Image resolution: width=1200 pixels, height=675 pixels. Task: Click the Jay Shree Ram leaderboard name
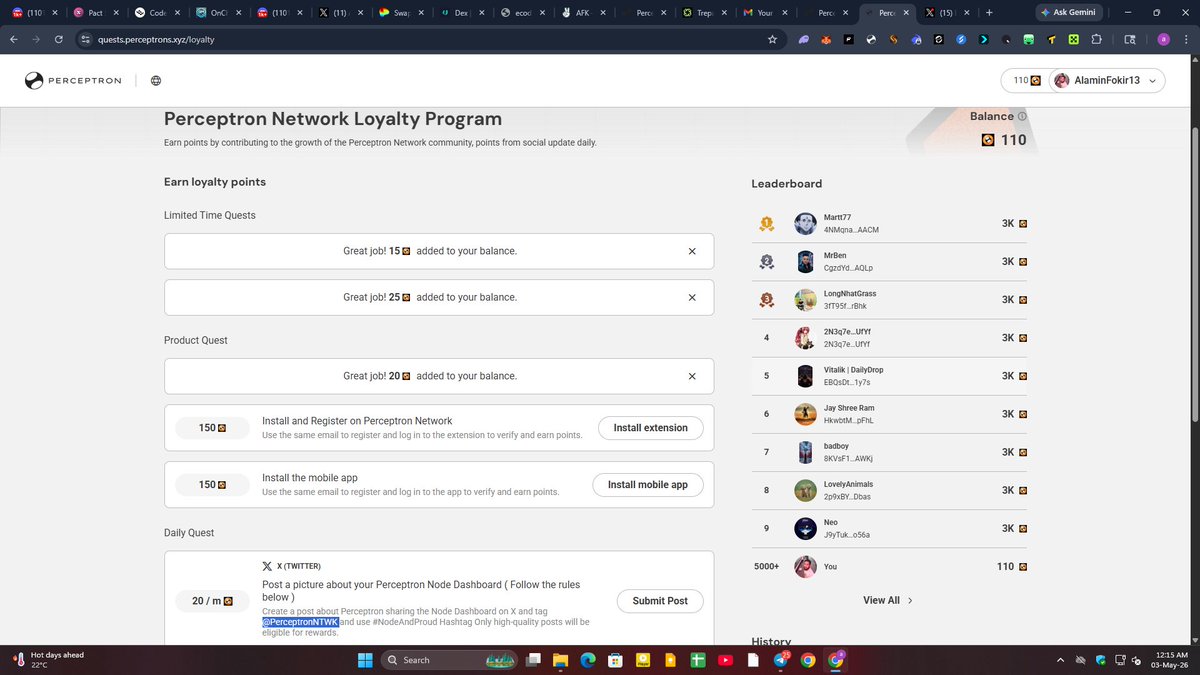tap(849, 408)
